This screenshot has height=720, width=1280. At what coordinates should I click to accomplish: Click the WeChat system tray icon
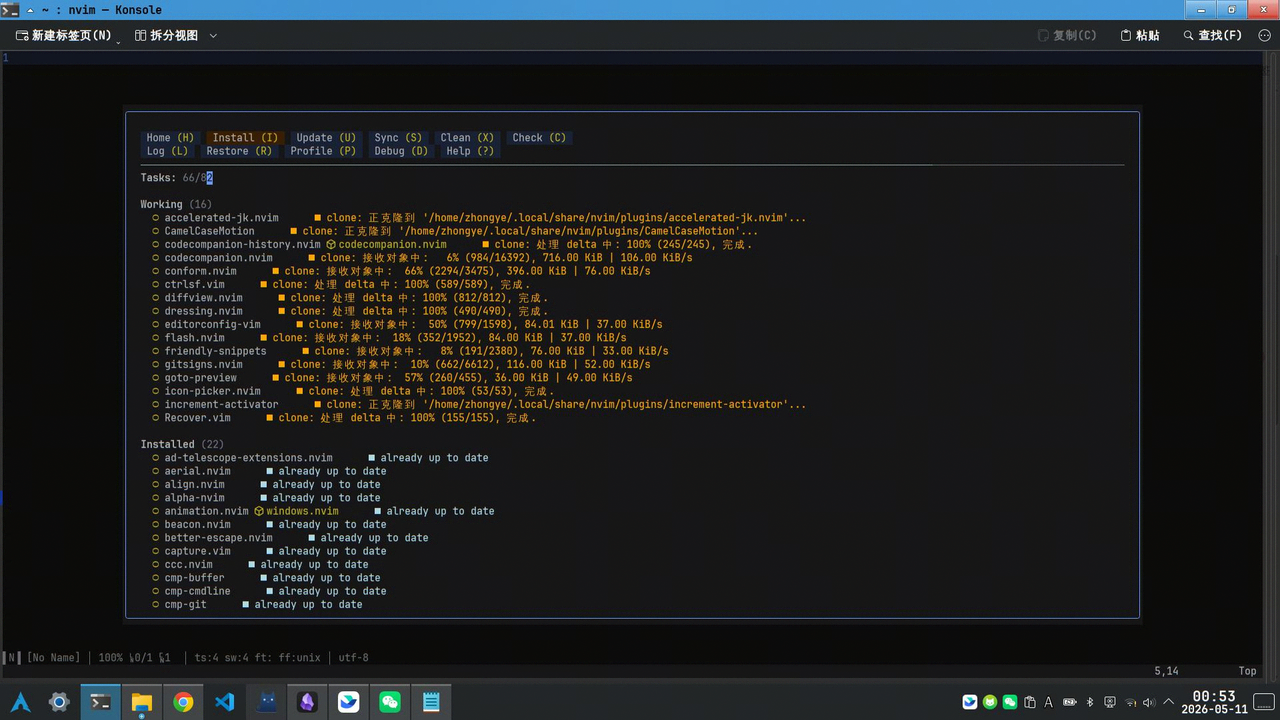click(1009, 702)
